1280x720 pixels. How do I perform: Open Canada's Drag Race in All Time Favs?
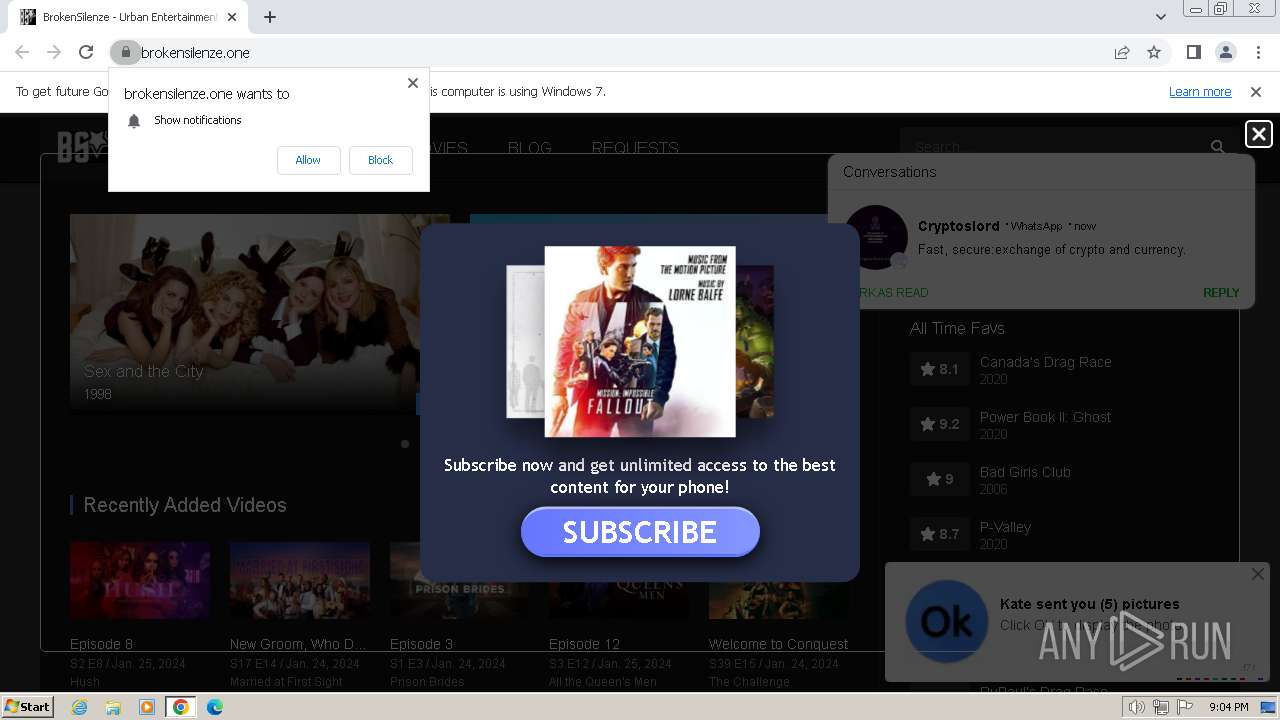tap(1045, 362)
